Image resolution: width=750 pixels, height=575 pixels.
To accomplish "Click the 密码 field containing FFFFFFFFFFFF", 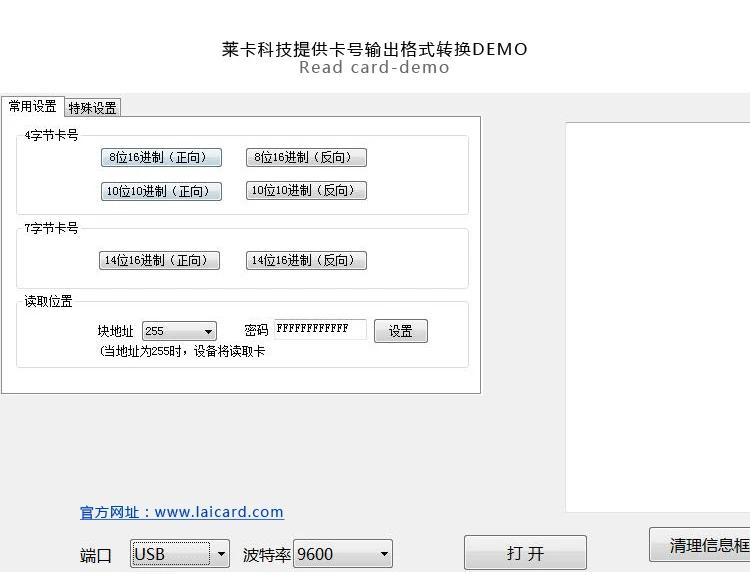I will [320, 329].
